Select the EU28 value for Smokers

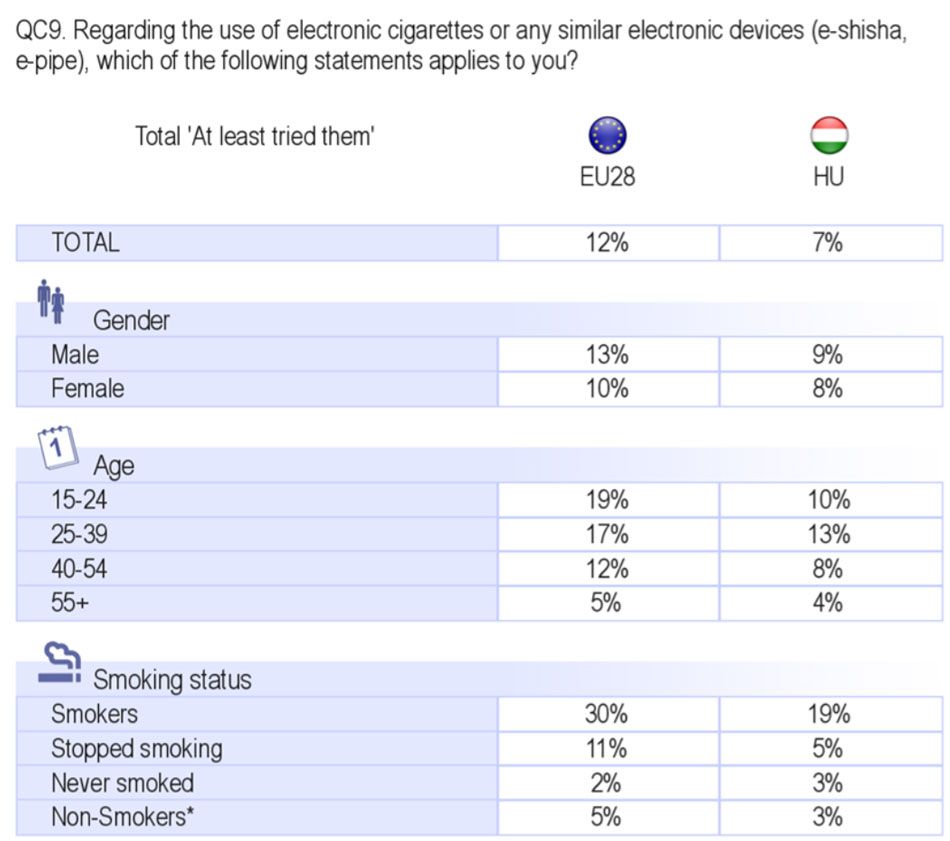tap(607, 714)
